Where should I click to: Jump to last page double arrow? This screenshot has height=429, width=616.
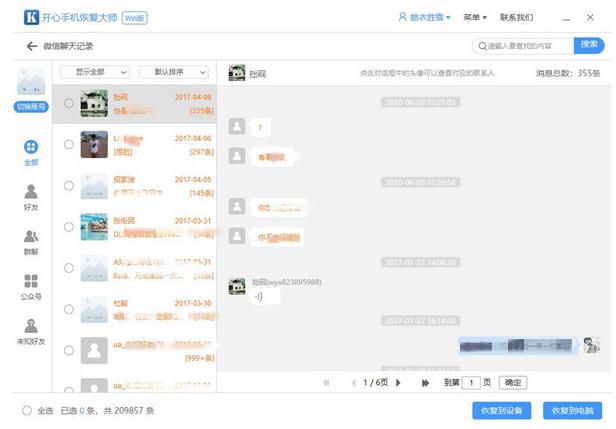[425, 383]
